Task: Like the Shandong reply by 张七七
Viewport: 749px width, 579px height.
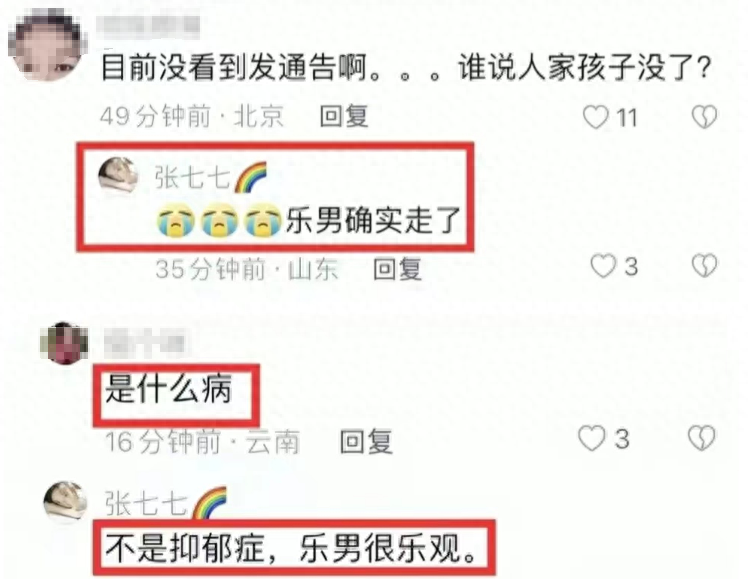Action: pos(603,266)
